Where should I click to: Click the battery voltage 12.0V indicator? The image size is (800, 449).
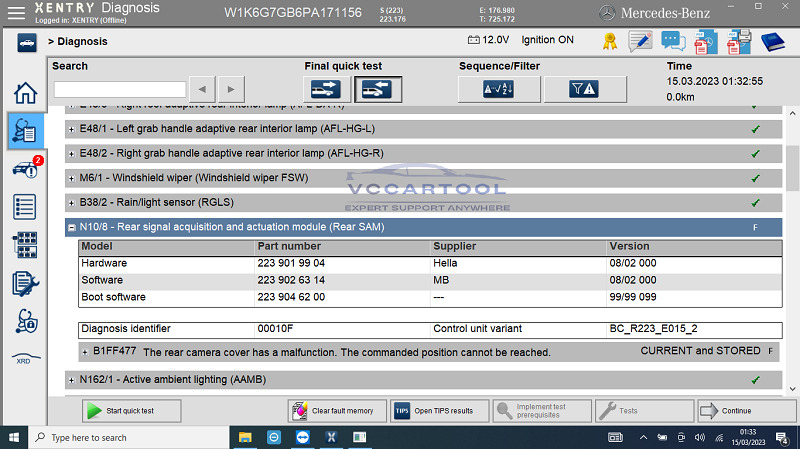pyautogui.click(x=488, y=40)
